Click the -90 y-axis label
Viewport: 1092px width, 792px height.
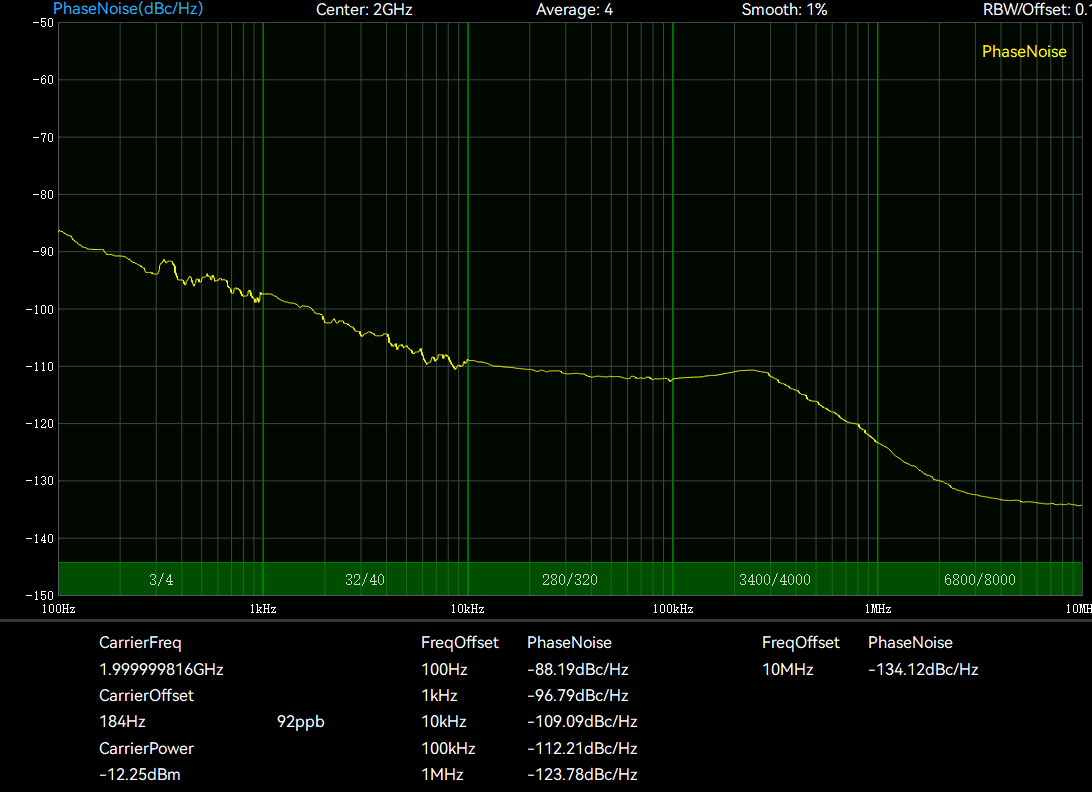click(42, 252)
